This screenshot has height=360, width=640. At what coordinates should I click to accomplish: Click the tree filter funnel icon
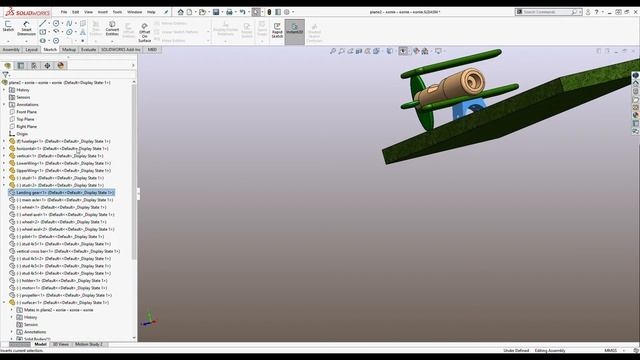5,75
